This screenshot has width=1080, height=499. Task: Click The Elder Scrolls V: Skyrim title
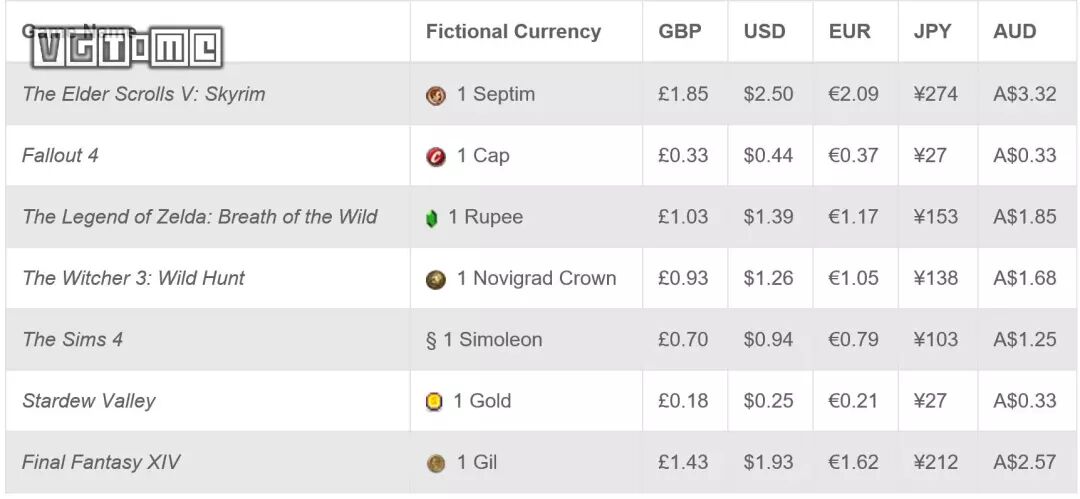coord(144,94)
